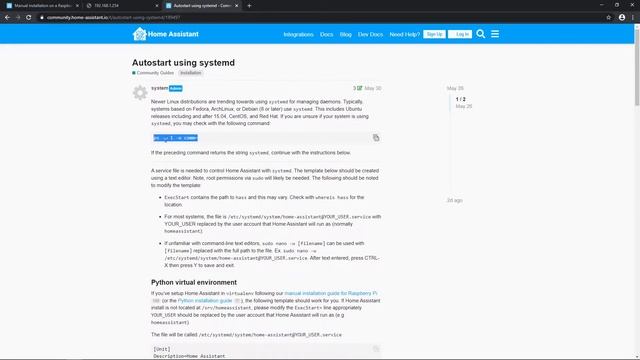Reload the page with refresh icon
This screenshot has width=640, height=360.
pyautogui.click(x=29, y=17)
